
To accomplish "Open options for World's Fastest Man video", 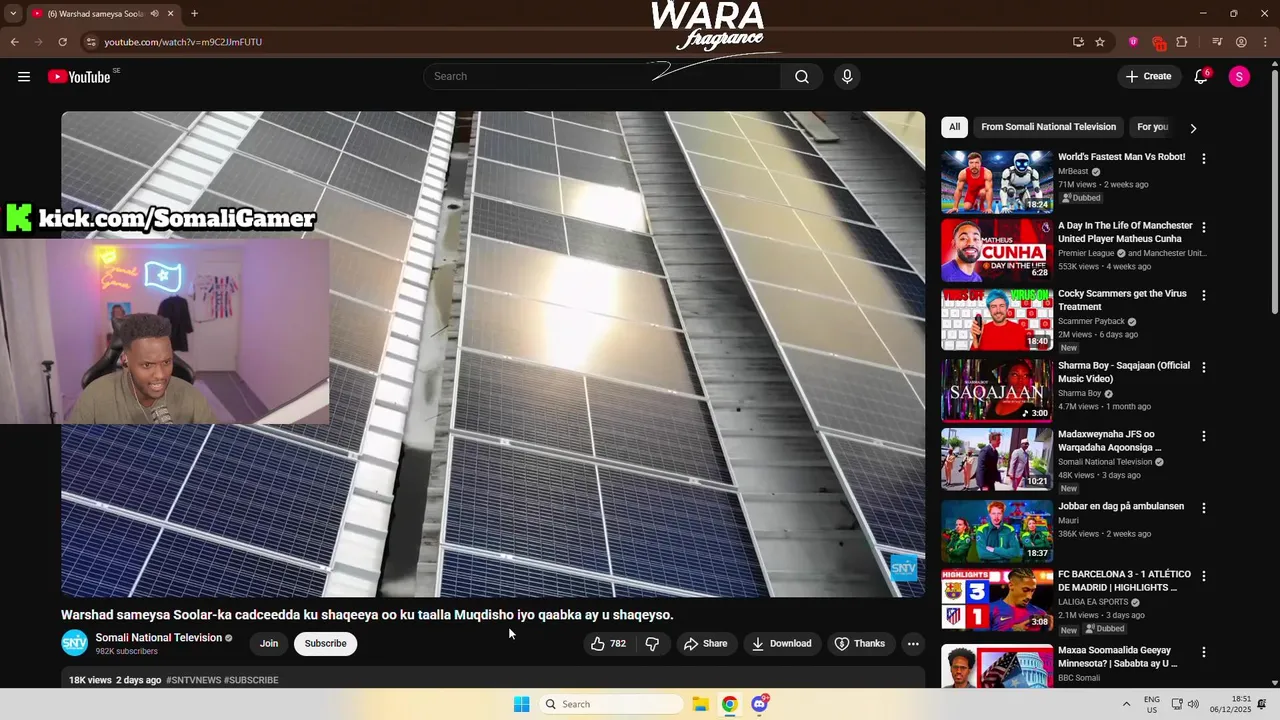I will pyautogui.click(x=1204, y=159).
